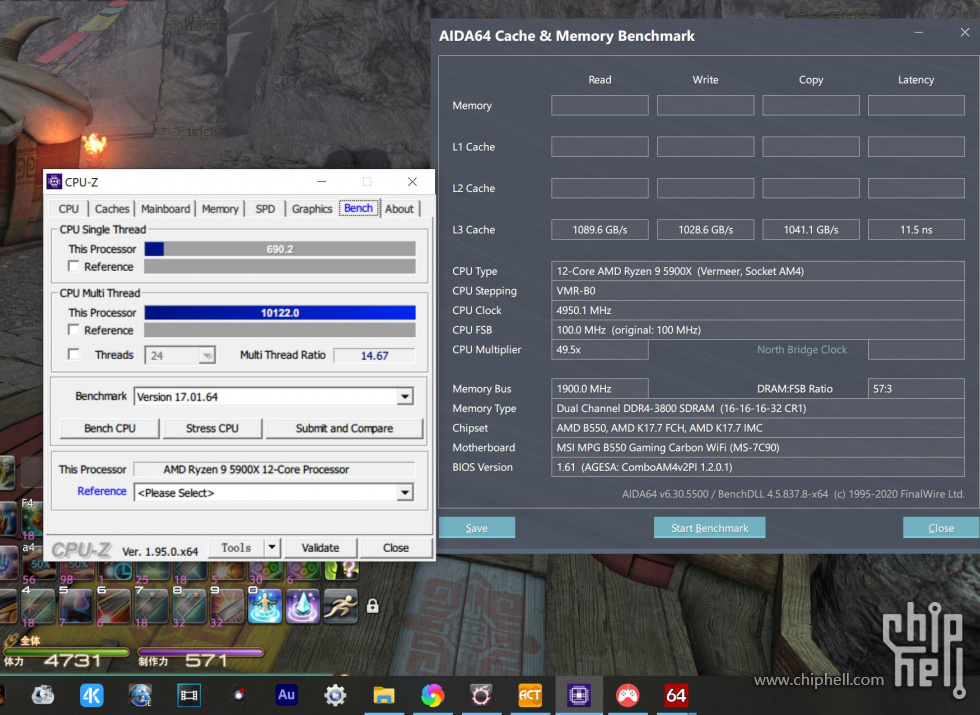Click the purple crafting power bar 571

coord(200,652)
